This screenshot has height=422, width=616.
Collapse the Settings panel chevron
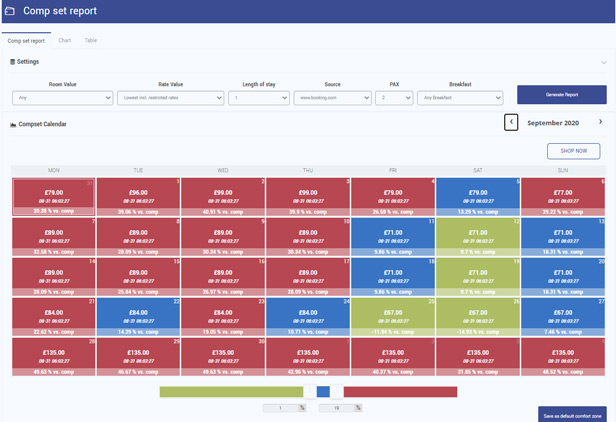click(603, 62)
